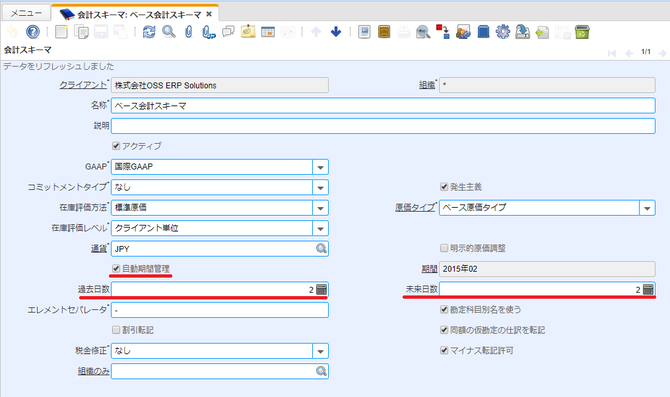This screenshot has height=397, width=670.
Task: Open the calculator for 未来日数 field
Action: (648, 289)
